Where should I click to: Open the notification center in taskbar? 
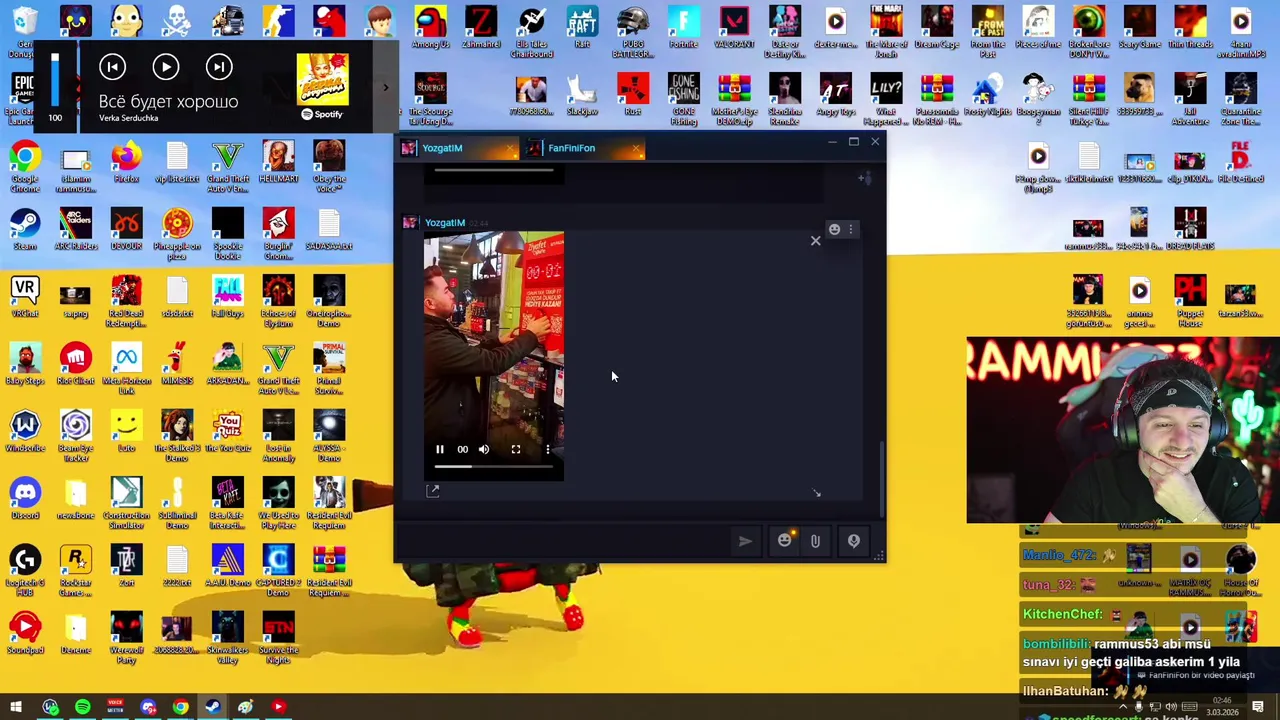(x=1258, y=708)
